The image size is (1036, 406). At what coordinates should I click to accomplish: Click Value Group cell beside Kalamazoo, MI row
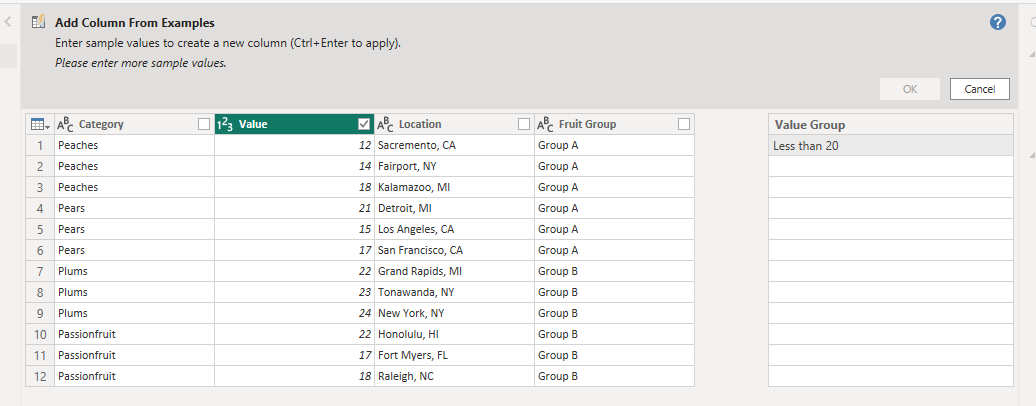891,187
